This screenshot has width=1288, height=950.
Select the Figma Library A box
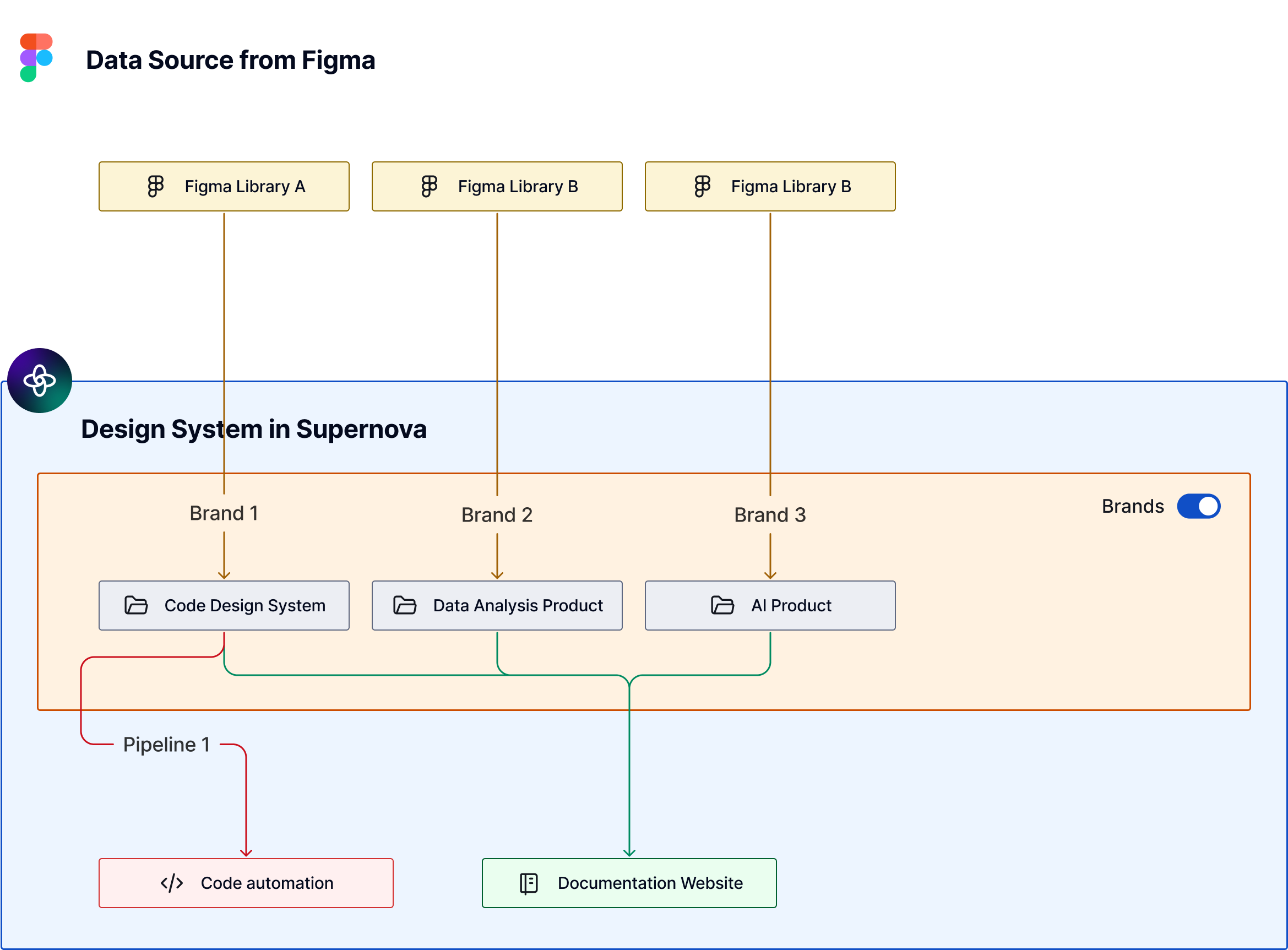[x=224, y=186]
